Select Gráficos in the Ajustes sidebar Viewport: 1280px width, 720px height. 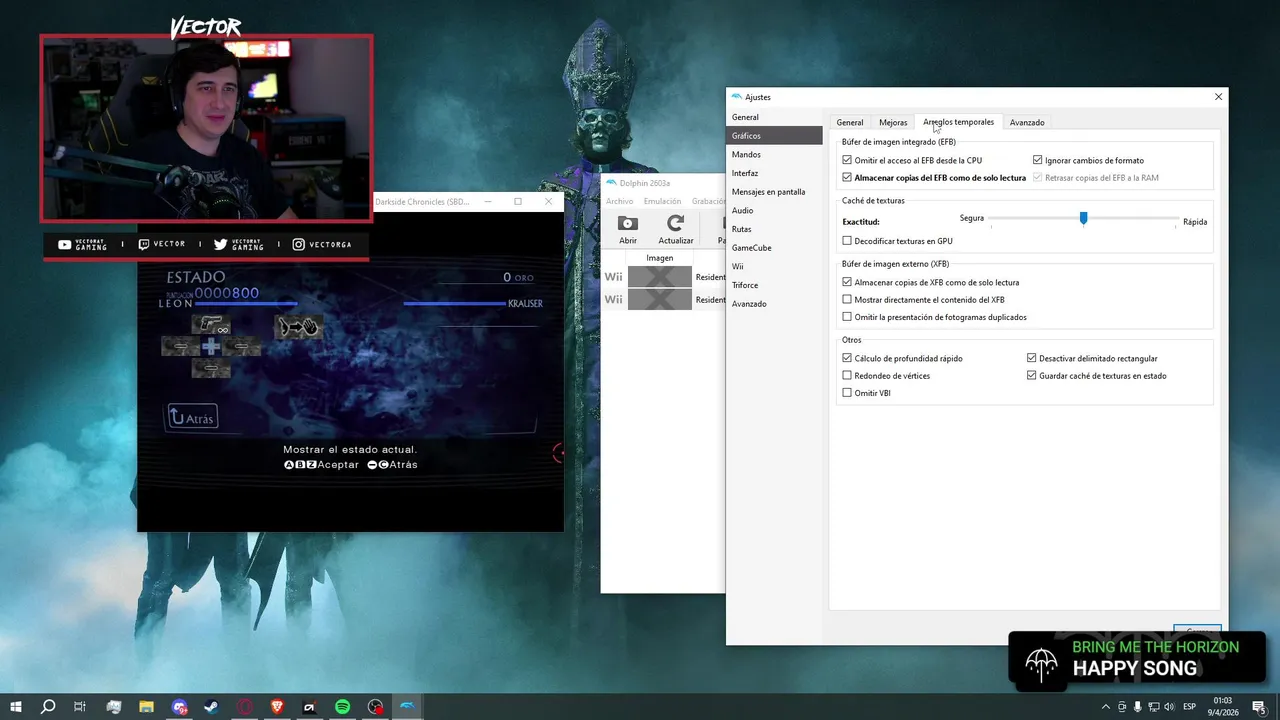pos(774,136)
